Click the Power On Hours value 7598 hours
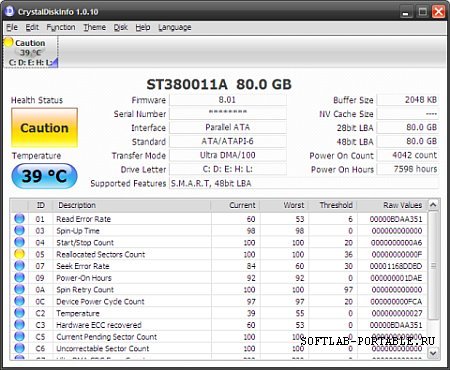The width and height of the screenshot is (450, 370). [407, 169]
